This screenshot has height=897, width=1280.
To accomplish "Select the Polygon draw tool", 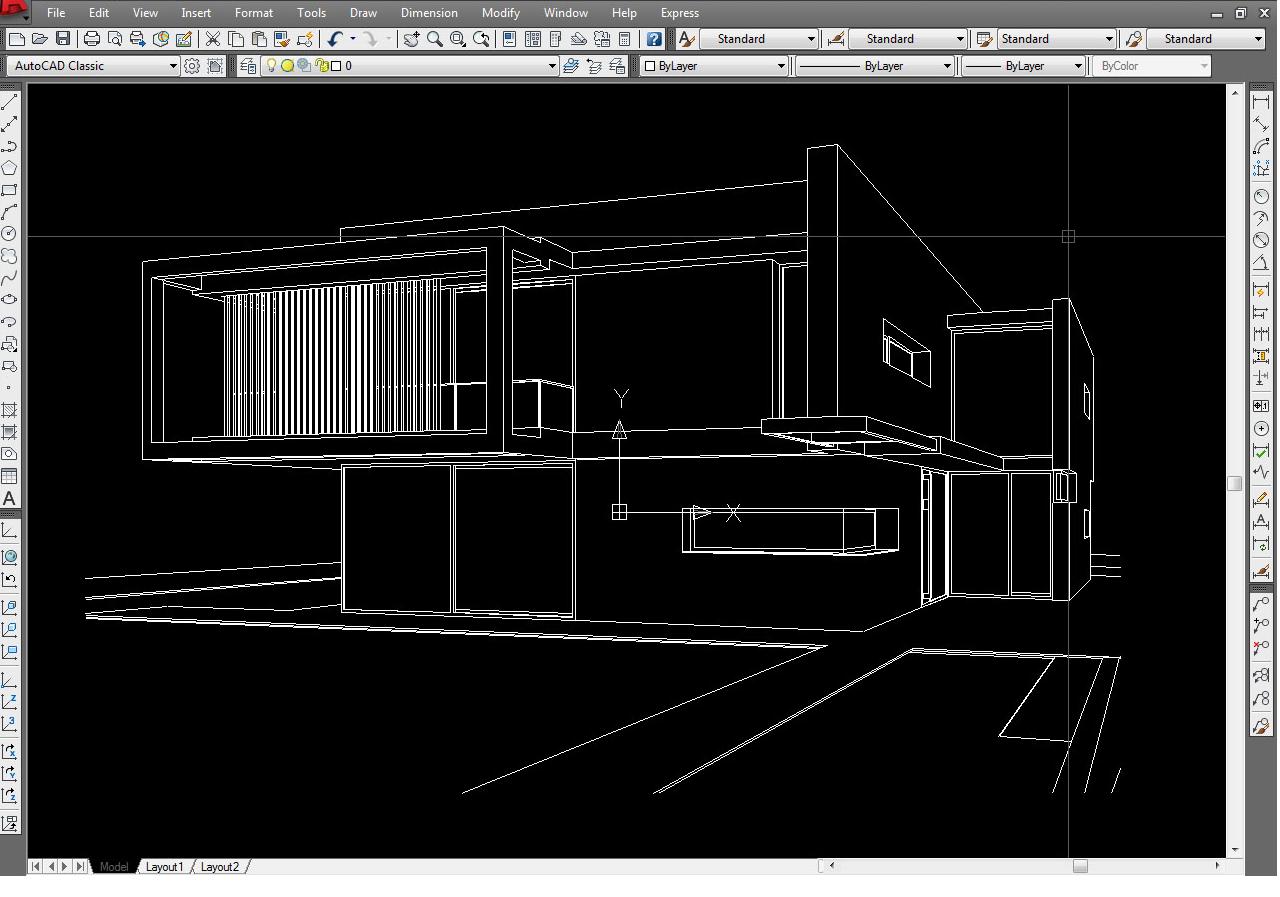I will [9, 168].
